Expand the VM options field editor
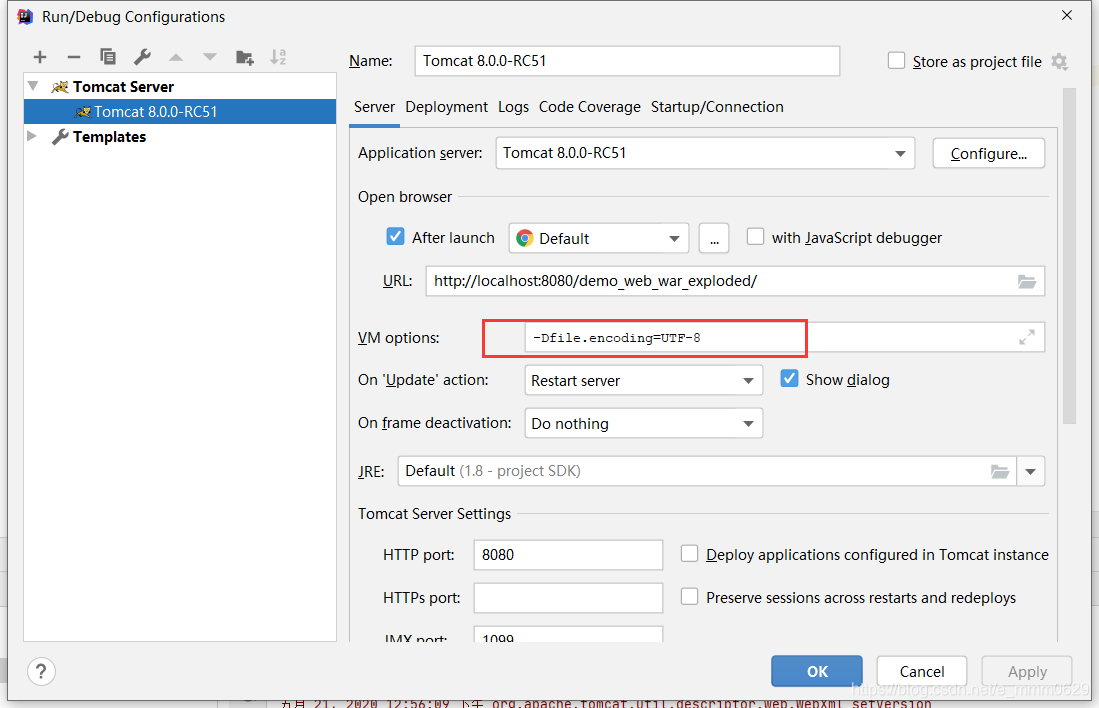 [1027, 337]
